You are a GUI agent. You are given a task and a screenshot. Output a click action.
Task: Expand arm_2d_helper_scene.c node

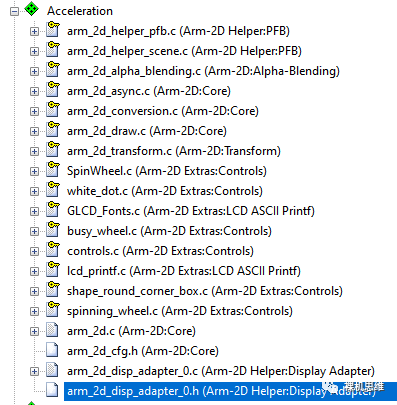click(x=34, y=52)
